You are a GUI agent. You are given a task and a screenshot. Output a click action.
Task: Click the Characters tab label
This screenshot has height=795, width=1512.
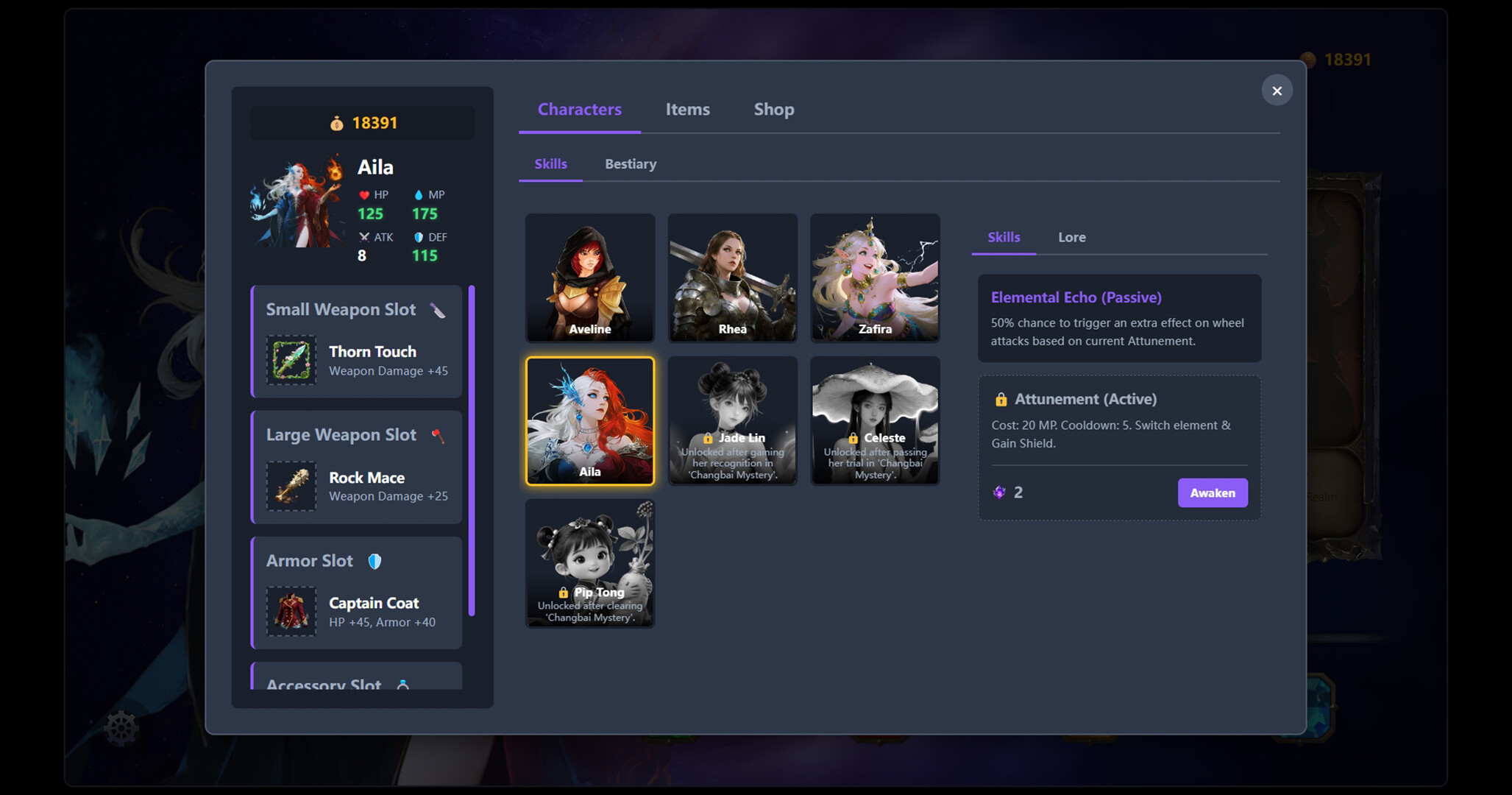click(x=579, y=109)
